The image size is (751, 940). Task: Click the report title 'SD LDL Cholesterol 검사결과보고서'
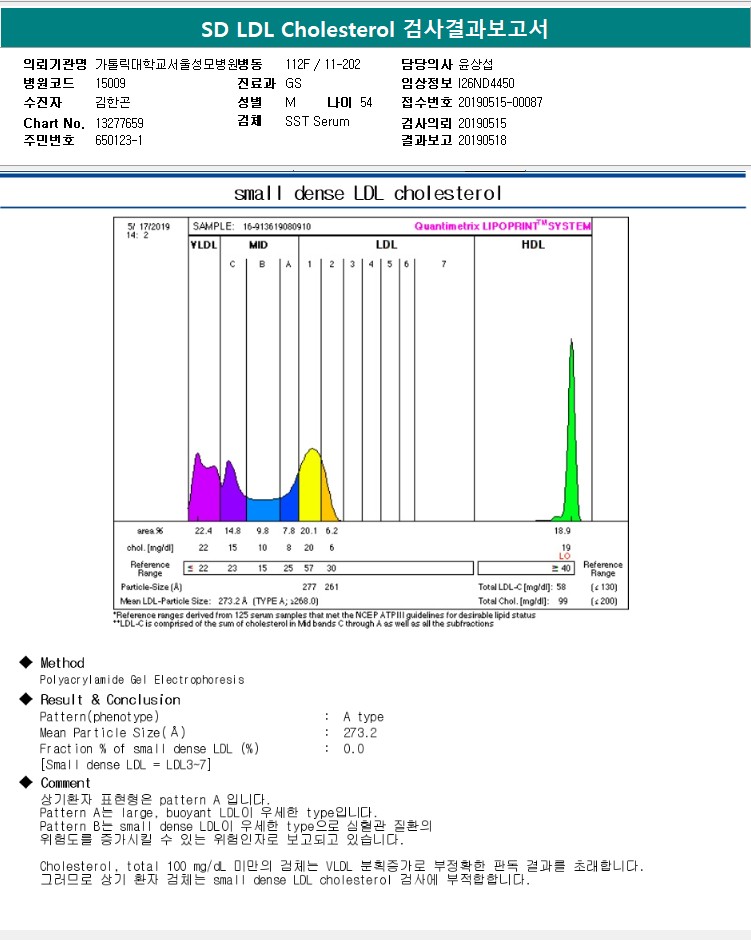coord(375,29)
